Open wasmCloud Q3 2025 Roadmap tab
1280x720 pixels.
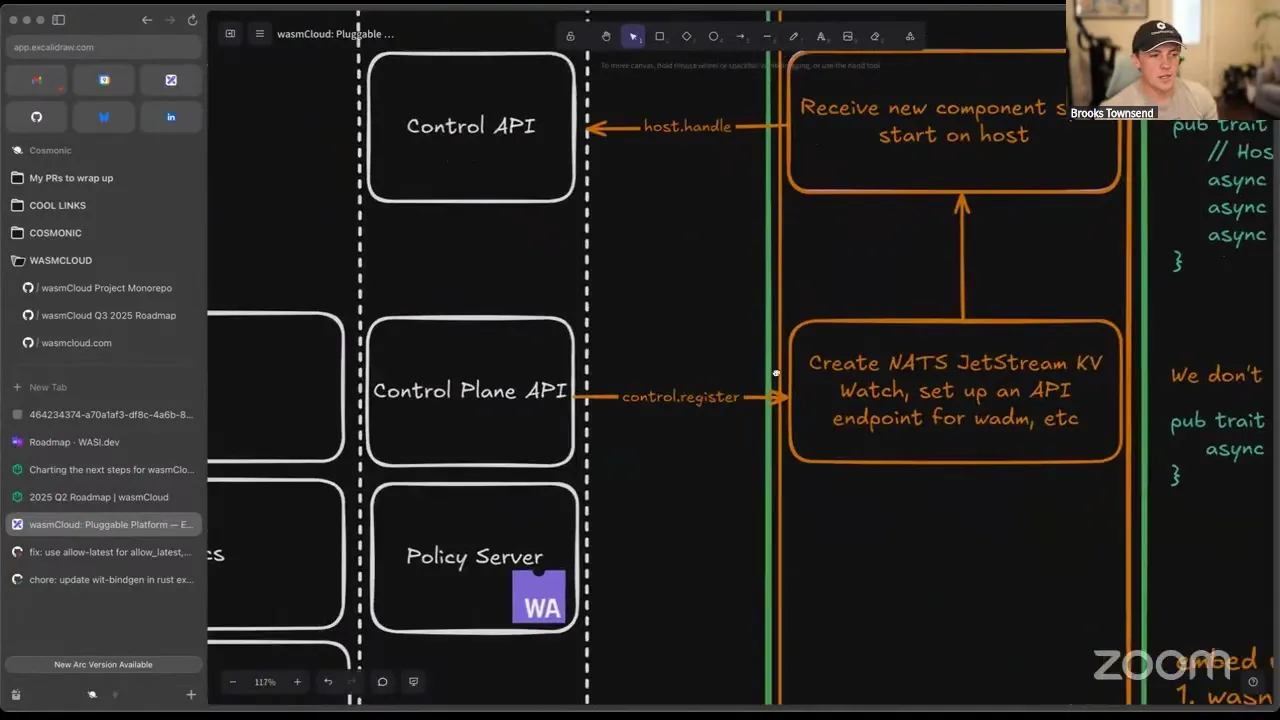[103, 315]
